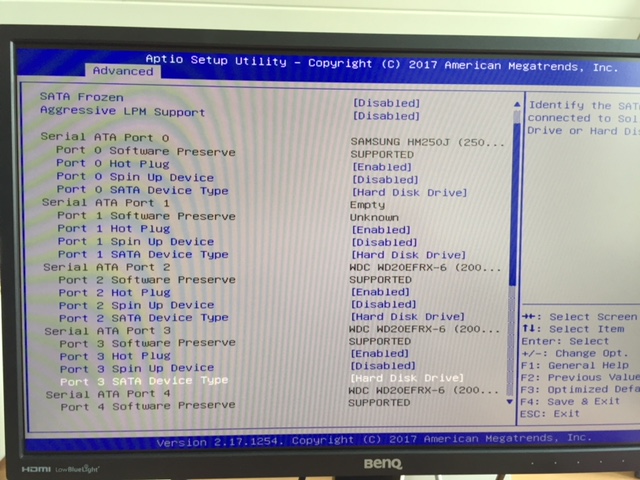This screenshot has width=640, height=480.
Task: Open highlighted Port 3 Hard Disk Drive option
Action: click(407, 378)
